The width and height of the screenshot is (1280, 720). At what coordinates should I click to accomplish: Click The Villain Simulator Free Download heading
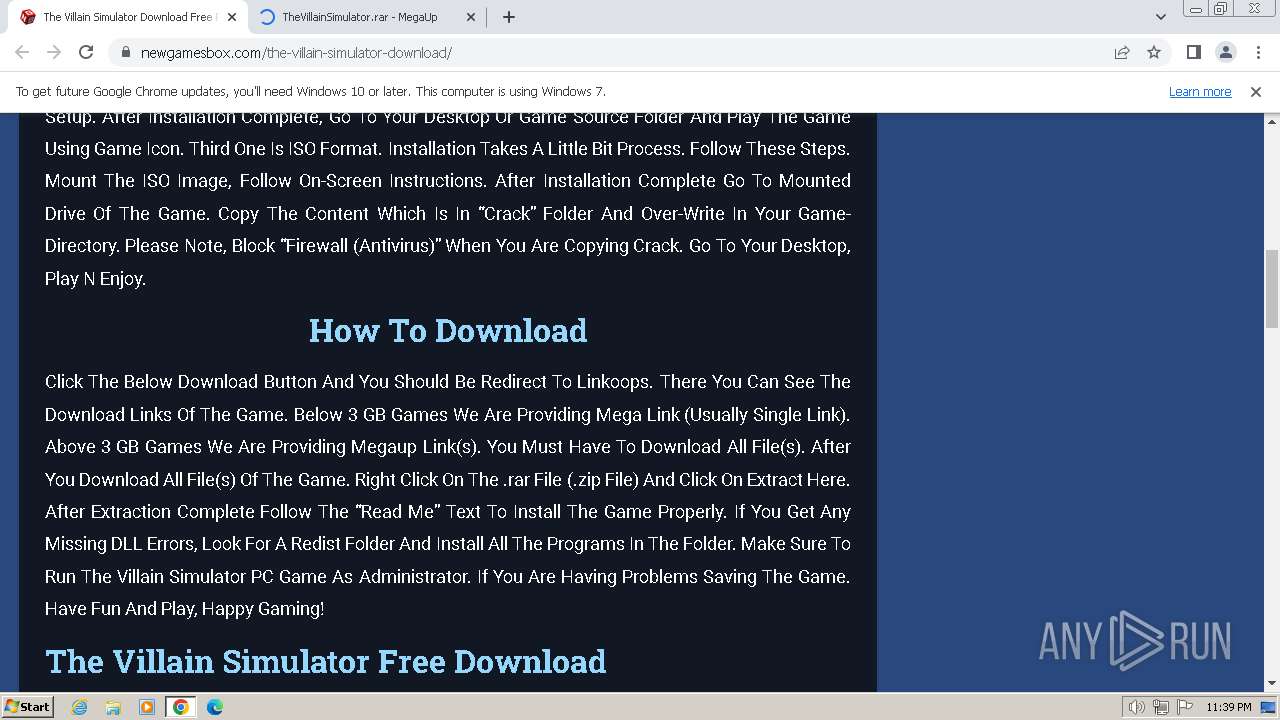click(326, 662)
